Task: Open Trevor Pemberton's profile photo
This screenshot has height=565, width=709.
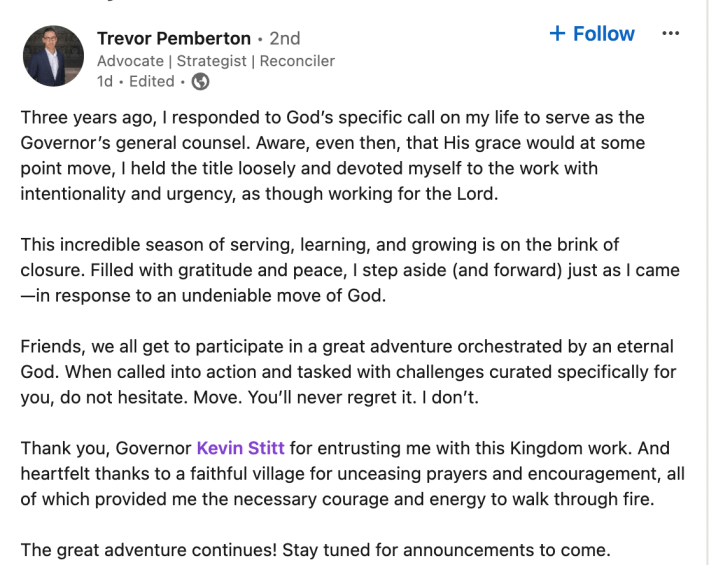Action: pyautogui.click(x=53, y=56)
